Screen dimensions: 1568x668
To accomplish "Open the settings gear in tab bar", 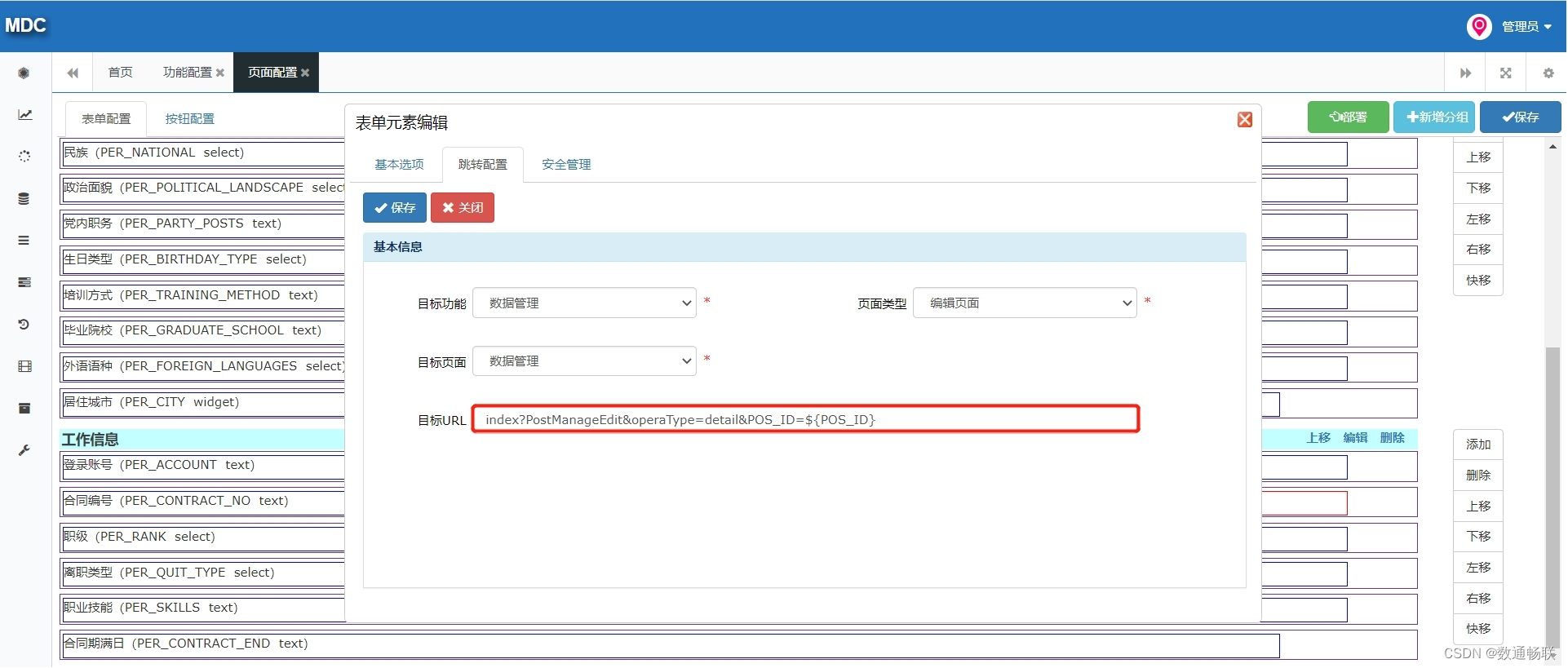I will (x=1548, y=73).
